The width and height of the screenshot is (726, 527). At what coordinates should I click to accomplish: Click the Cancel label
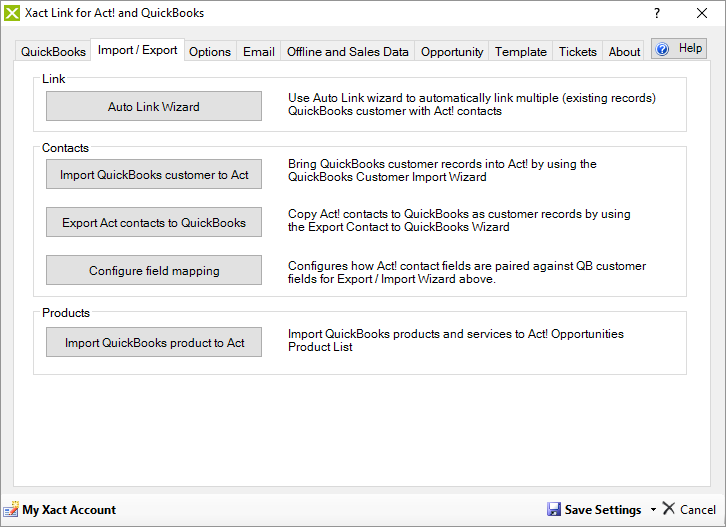click(x=698, y=509)
